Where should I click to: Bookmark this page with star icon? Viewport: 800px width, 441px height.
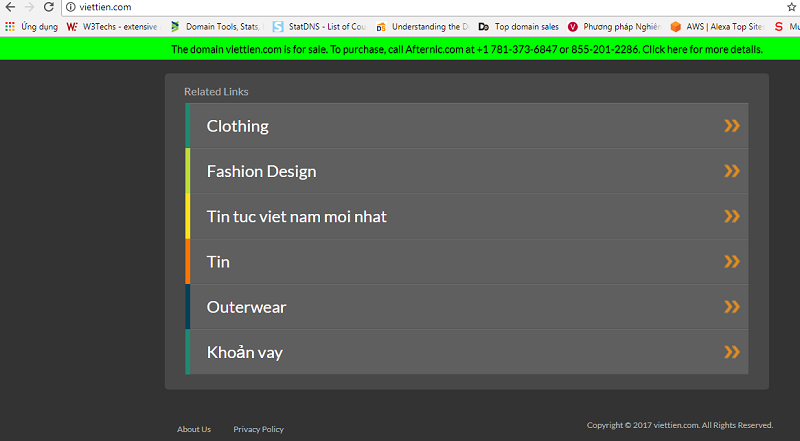(x=791, y=7)
